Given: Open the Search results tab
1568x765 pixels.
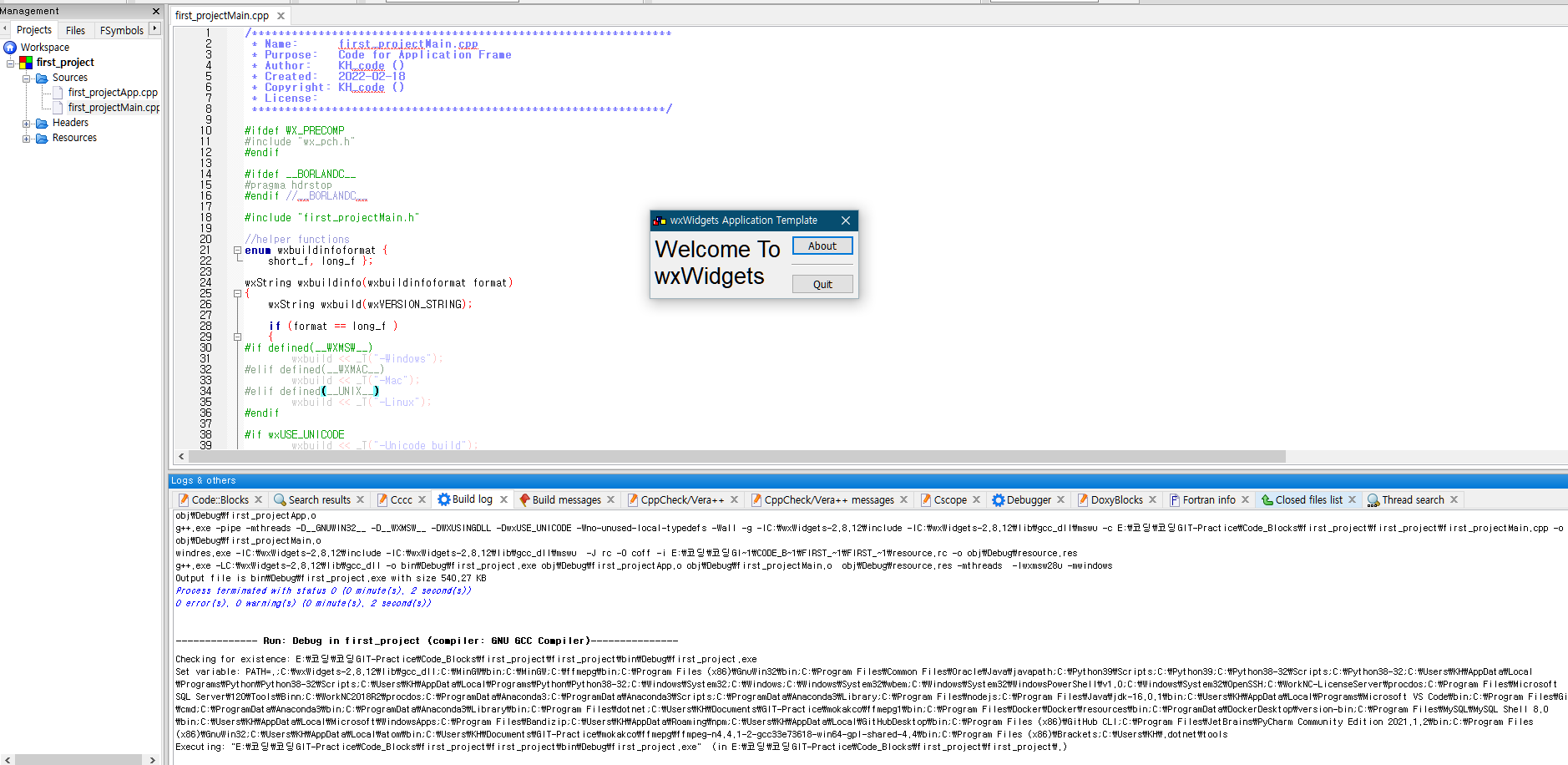Looking at the screenshot, I should point(320,500).
